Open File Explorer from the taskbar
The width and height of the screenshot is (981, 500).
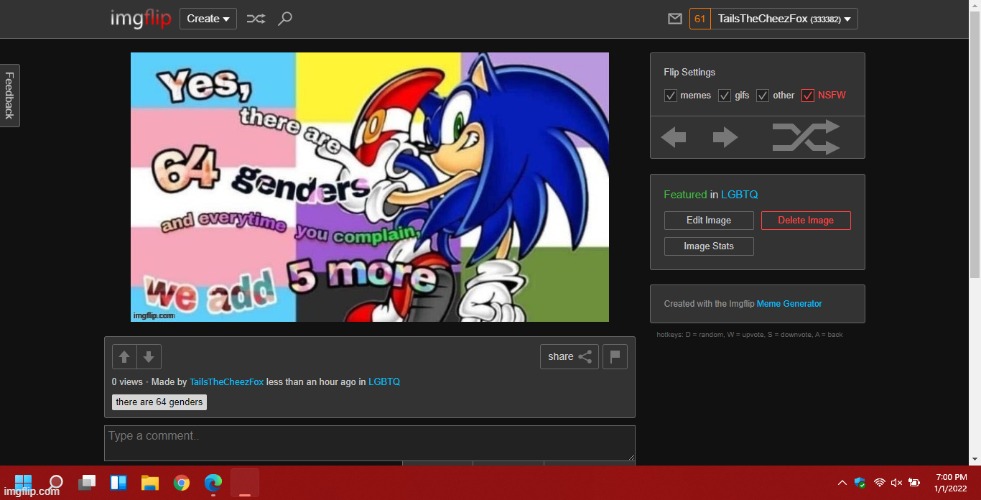[x=150, y=482]
